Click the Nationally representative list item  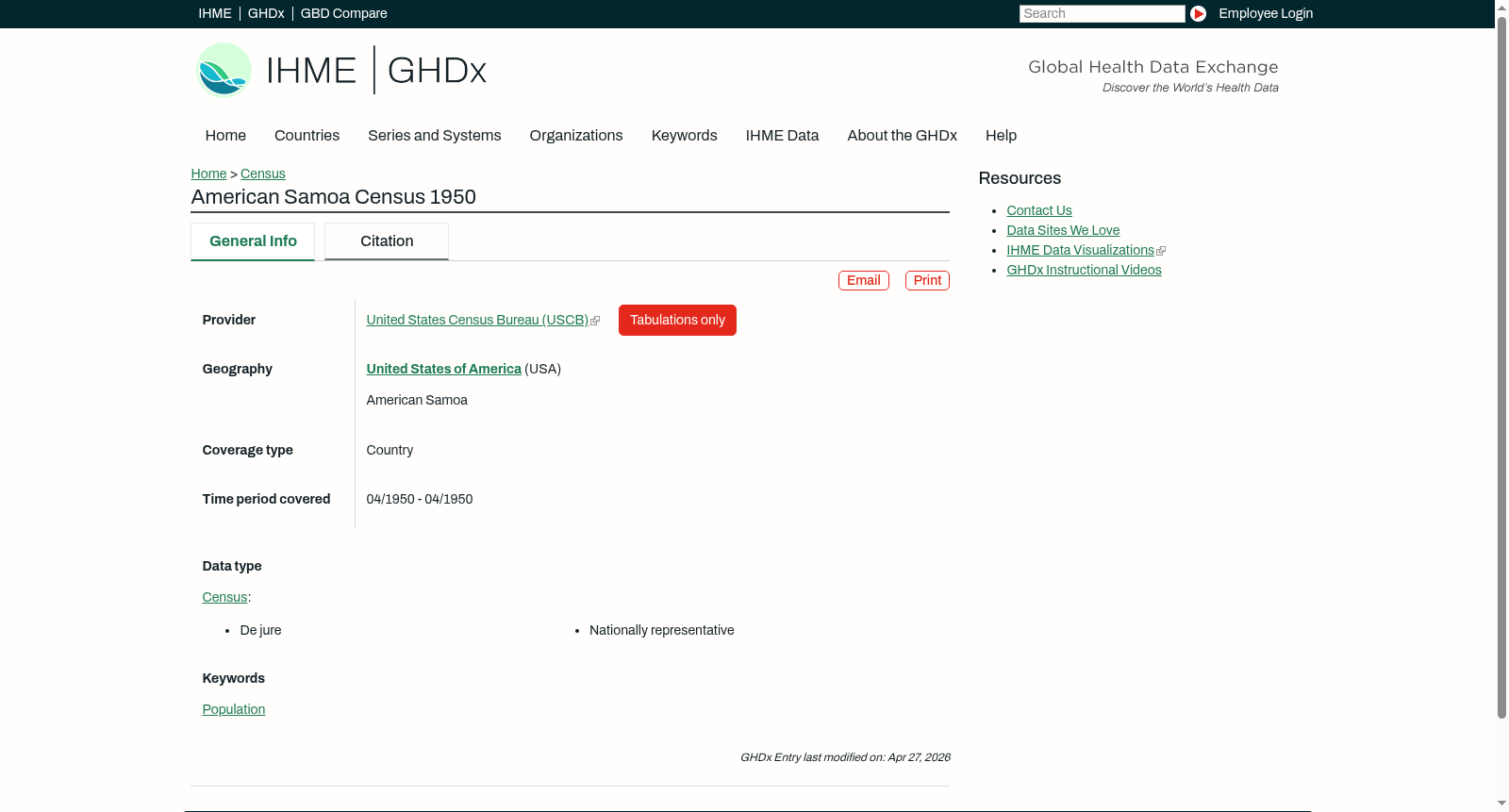pyautogui.click(x=661, y=630)
